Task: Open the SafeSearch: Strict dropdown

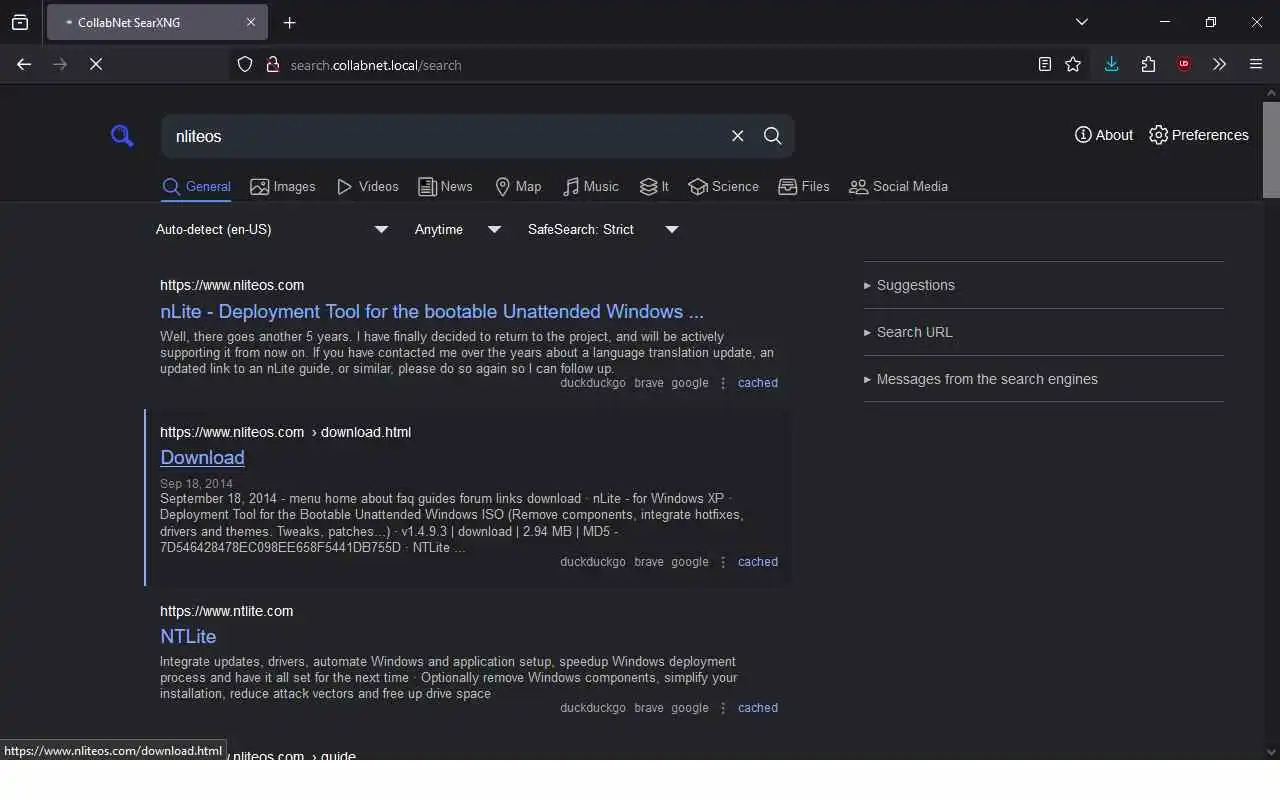Action: point(603,230)
